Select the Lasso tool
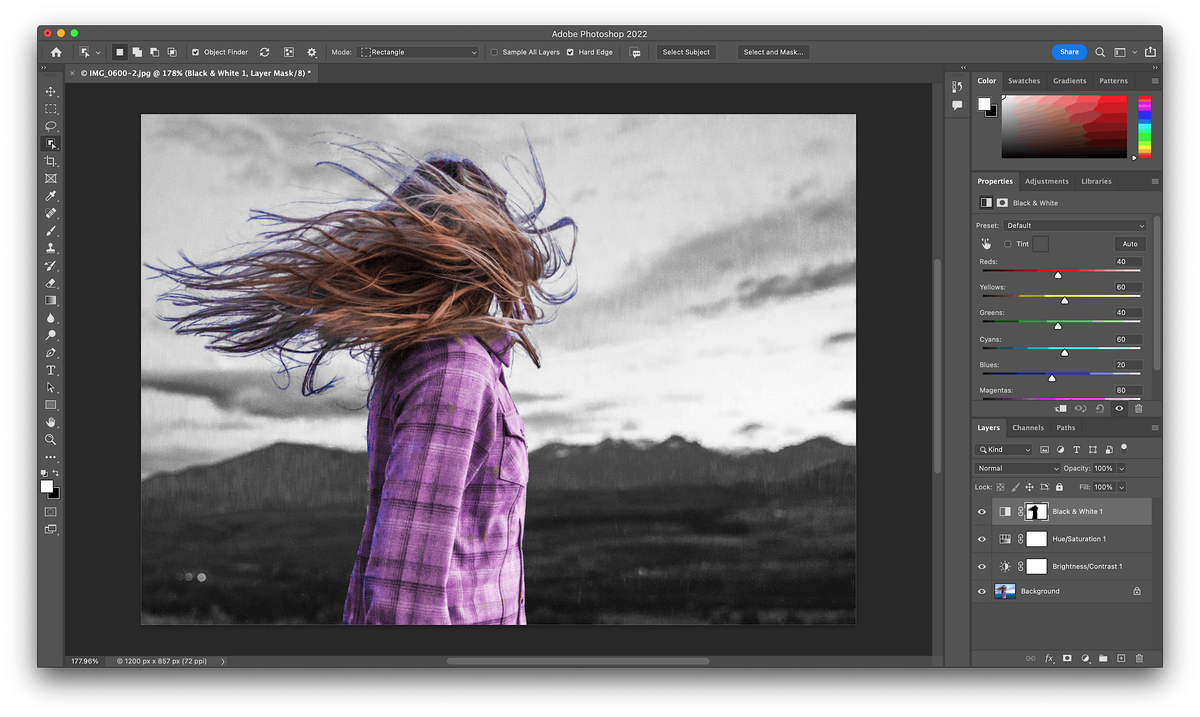 [51, 125]
